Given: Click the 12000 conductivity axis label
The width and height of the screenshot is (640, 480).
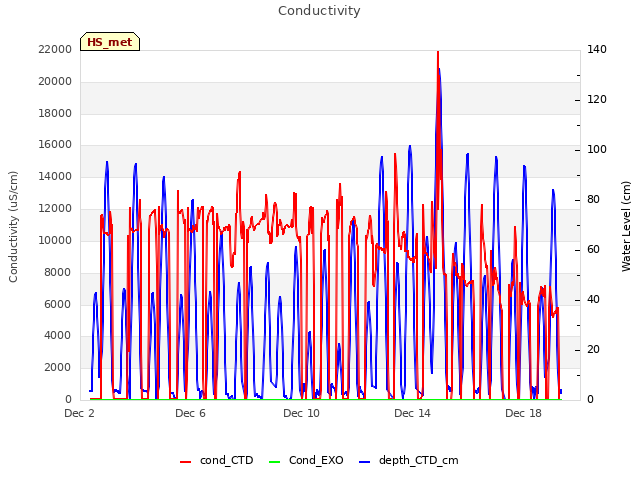Looking at the screenshot, I should 55,208.
